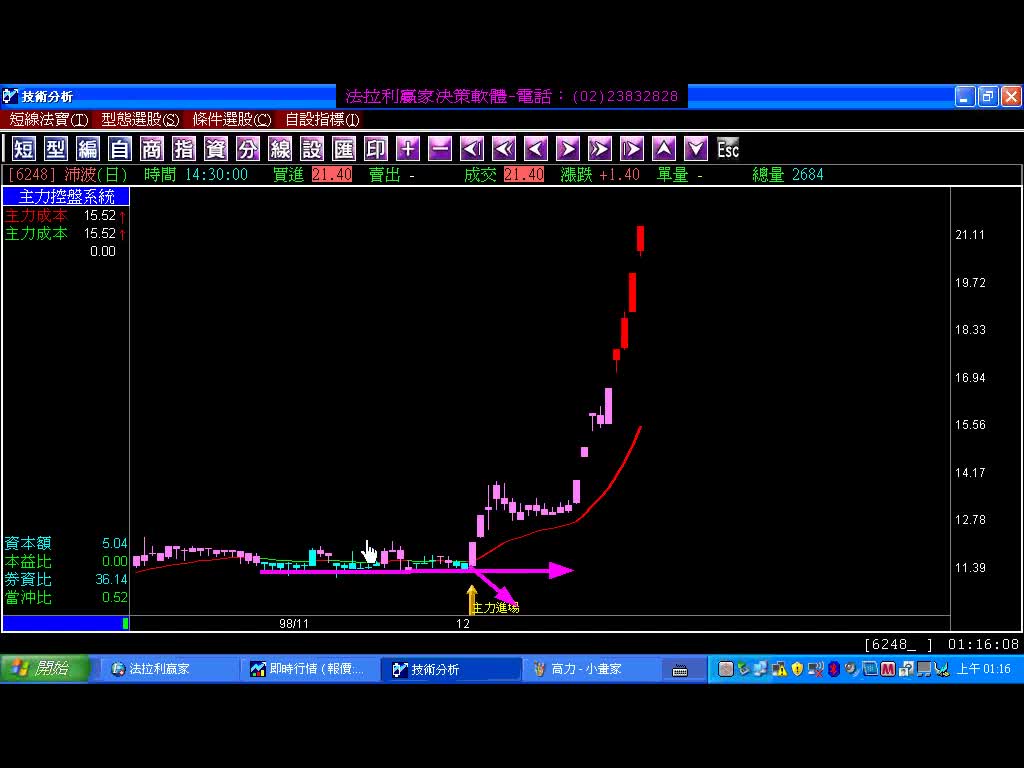Click the 總量 value 2684
The width and height of the screenshot is (1024, 768).
click(x=807, y=174)
